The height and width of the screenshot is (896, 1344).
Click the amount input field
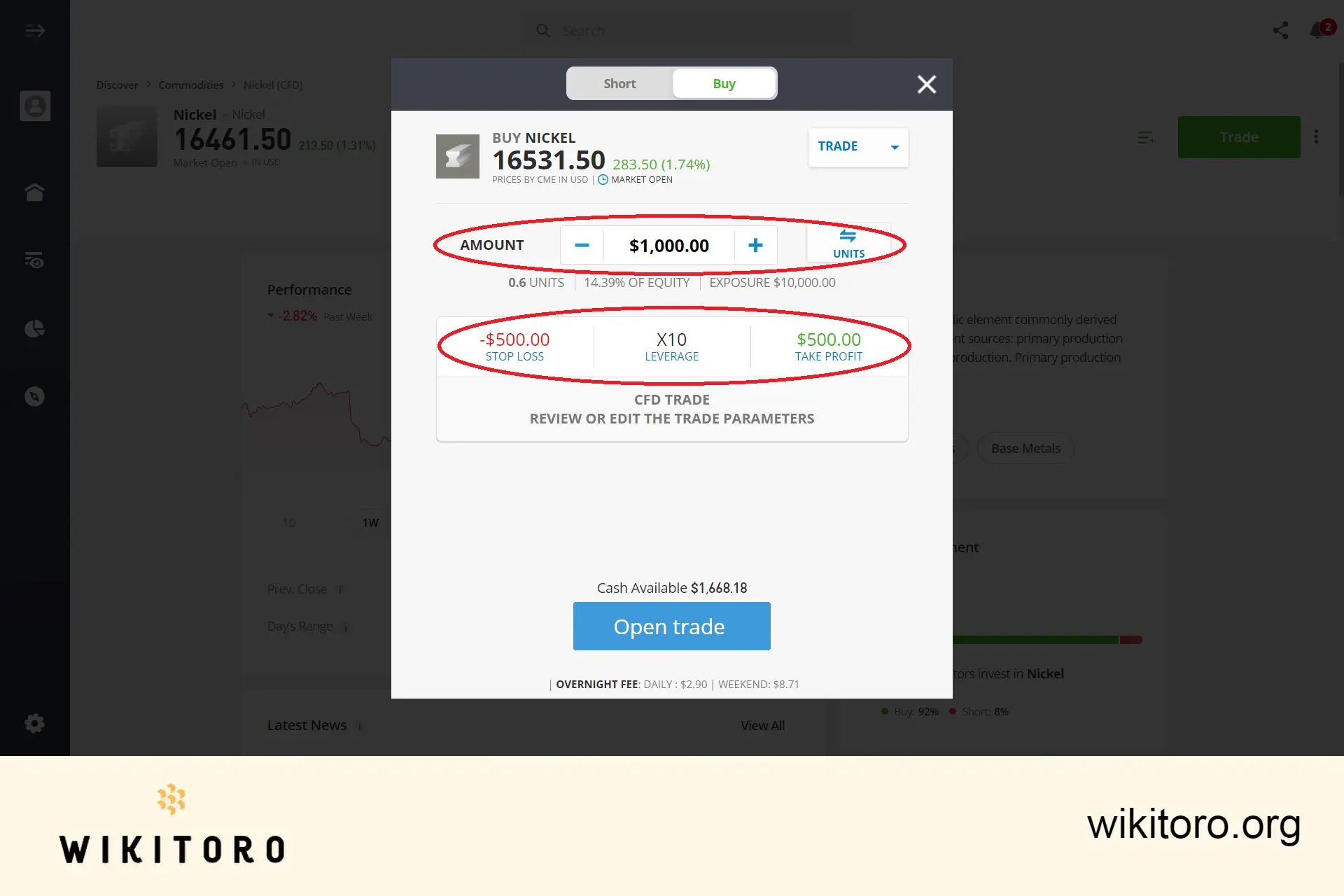[668, 245]
